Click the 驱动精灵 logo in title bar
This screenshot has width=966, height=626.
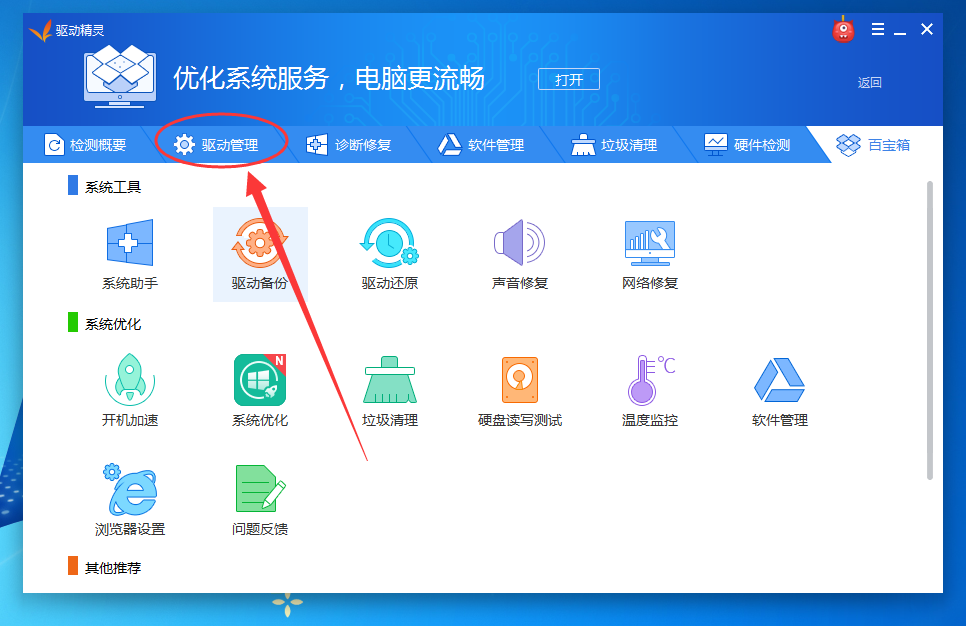(67, 30)
